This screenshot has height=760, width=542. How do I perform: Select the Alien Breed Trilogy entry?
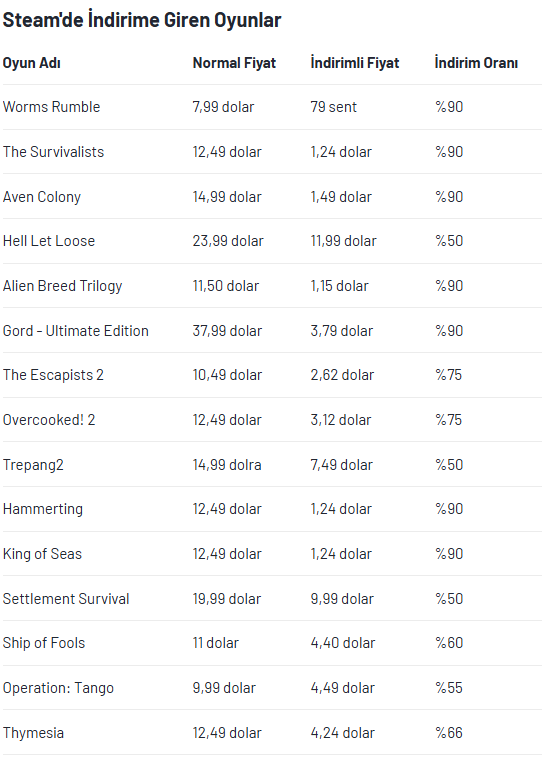click(x=62, y=286)
